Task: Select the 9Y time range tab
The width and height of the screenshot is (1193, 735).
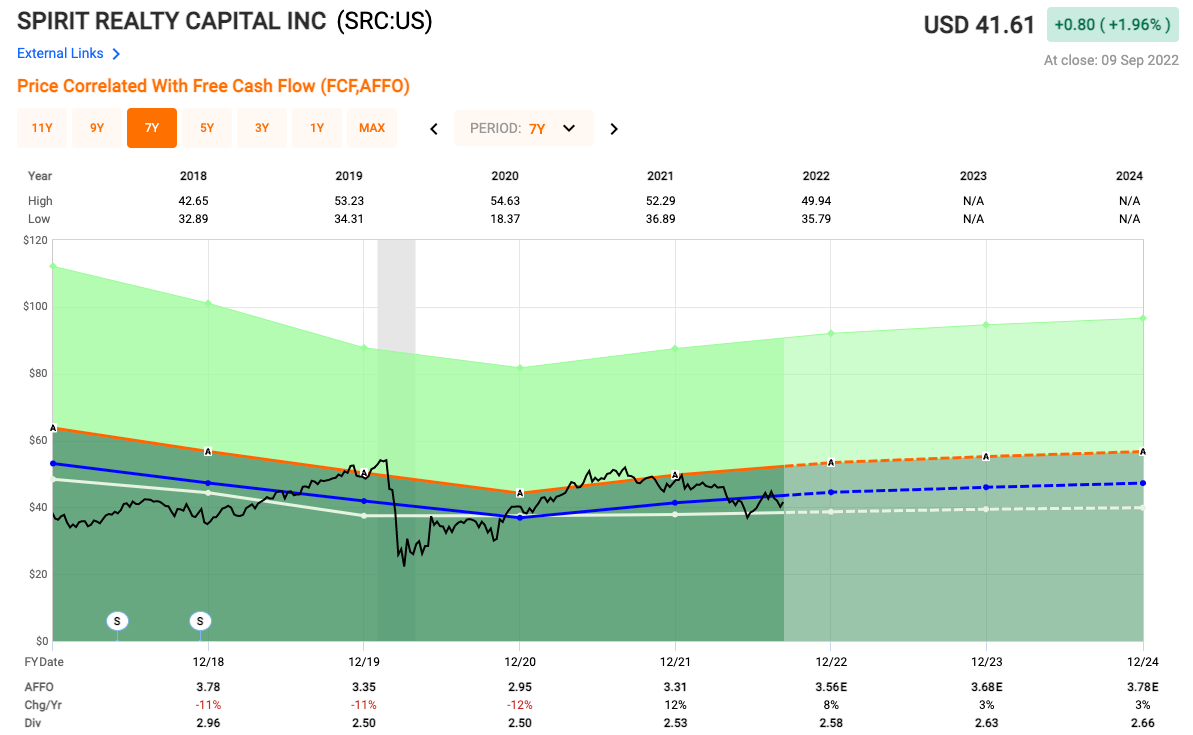Action: point(97,128)
